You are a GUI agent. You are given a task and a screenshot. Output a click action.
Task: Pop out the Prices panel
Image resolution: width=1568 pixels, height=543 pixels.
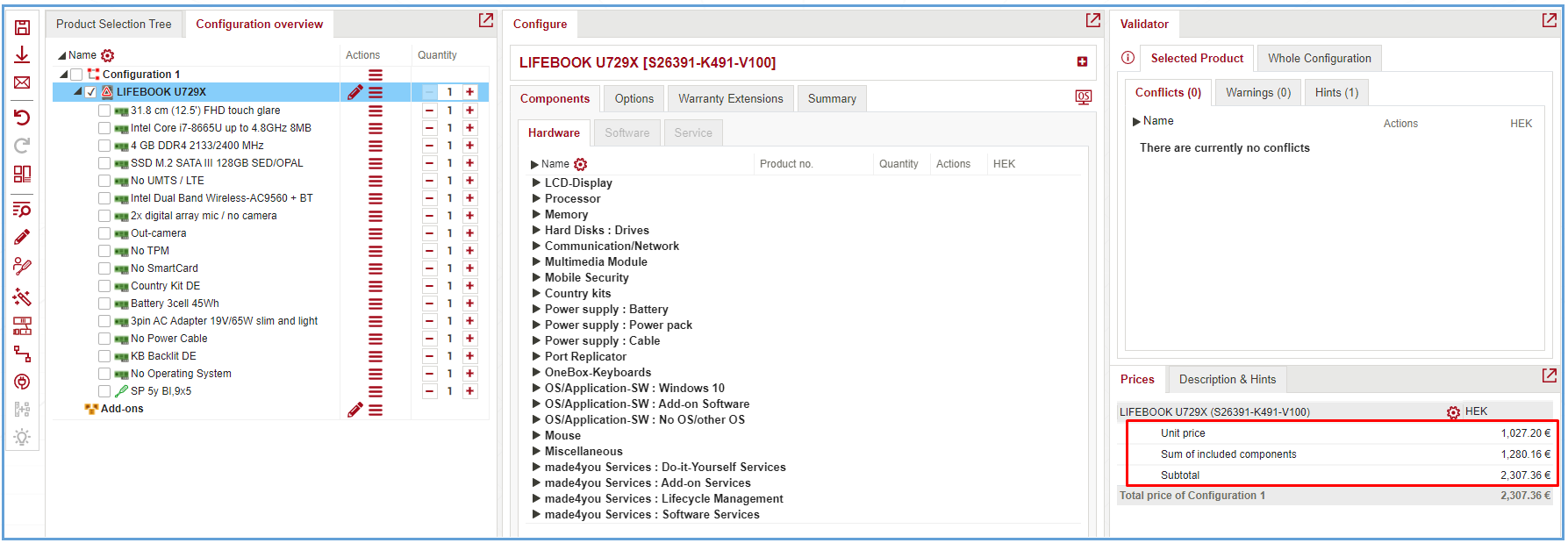1550,375
